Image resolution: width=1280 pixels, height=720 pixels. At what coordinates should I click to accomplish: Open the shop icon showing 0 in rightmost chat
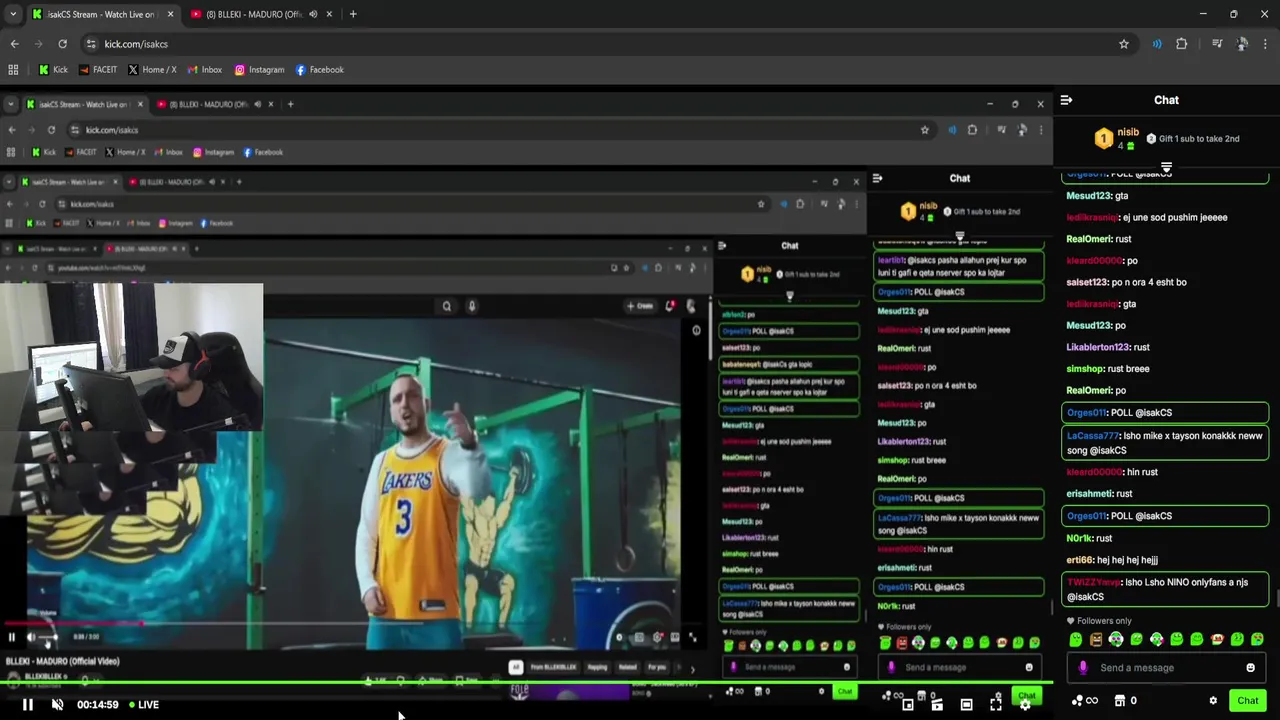[x=1126, y=701]
